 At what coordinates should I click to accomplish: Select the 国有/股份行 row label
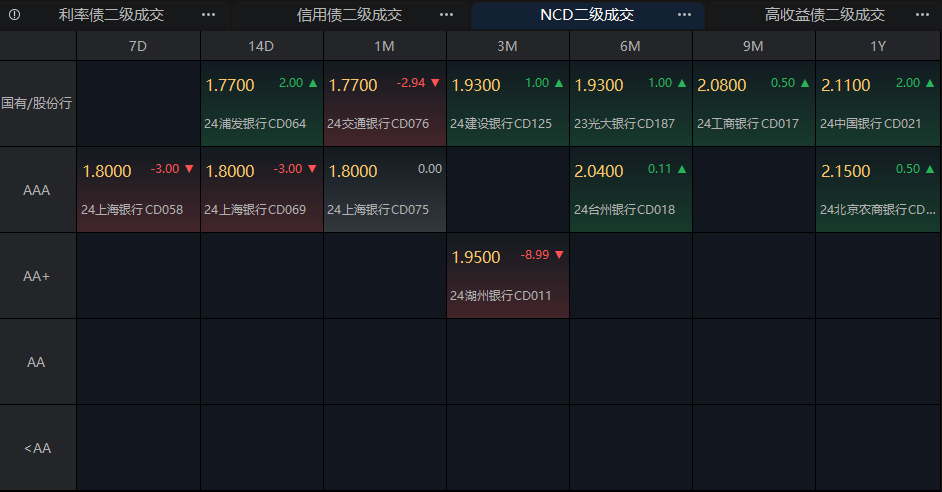37,103
